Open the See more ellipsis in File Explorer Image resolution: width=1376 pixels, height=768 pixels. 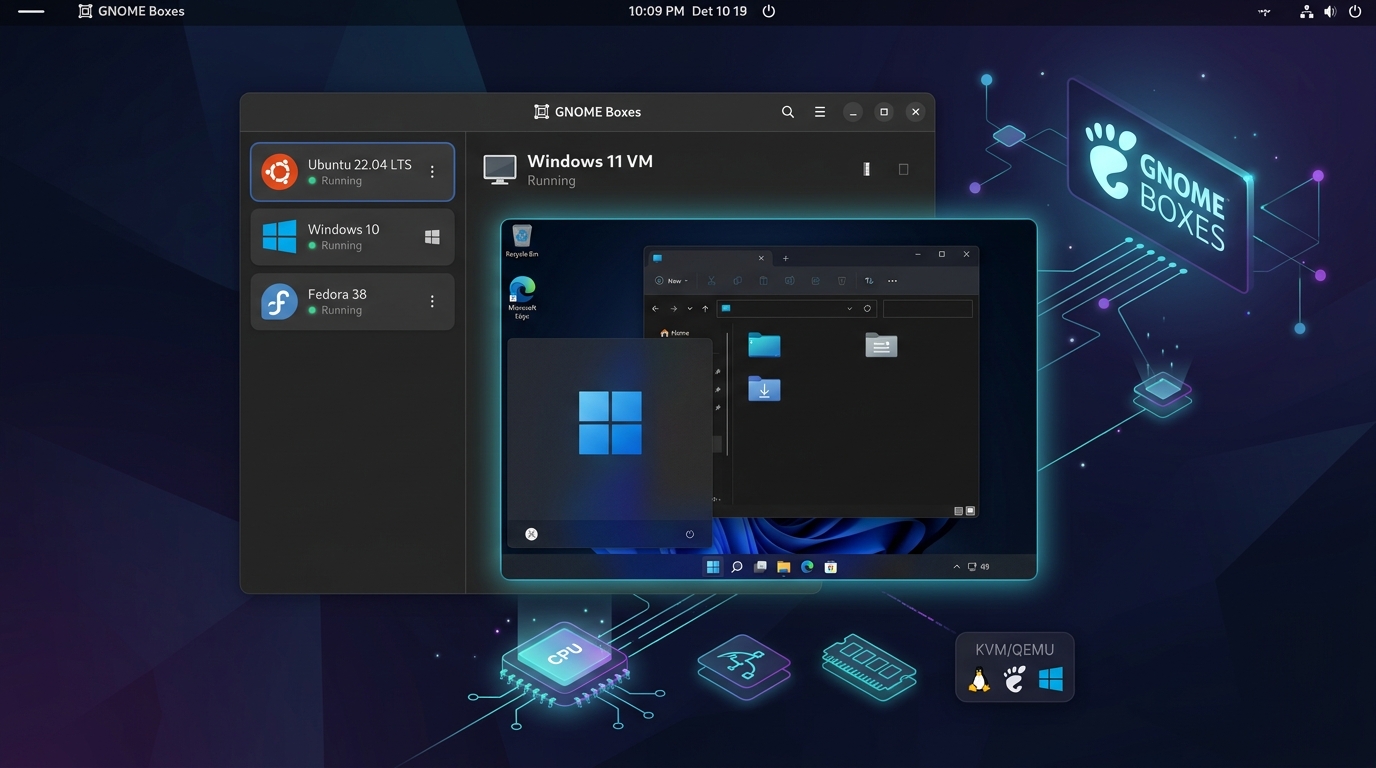892,281
